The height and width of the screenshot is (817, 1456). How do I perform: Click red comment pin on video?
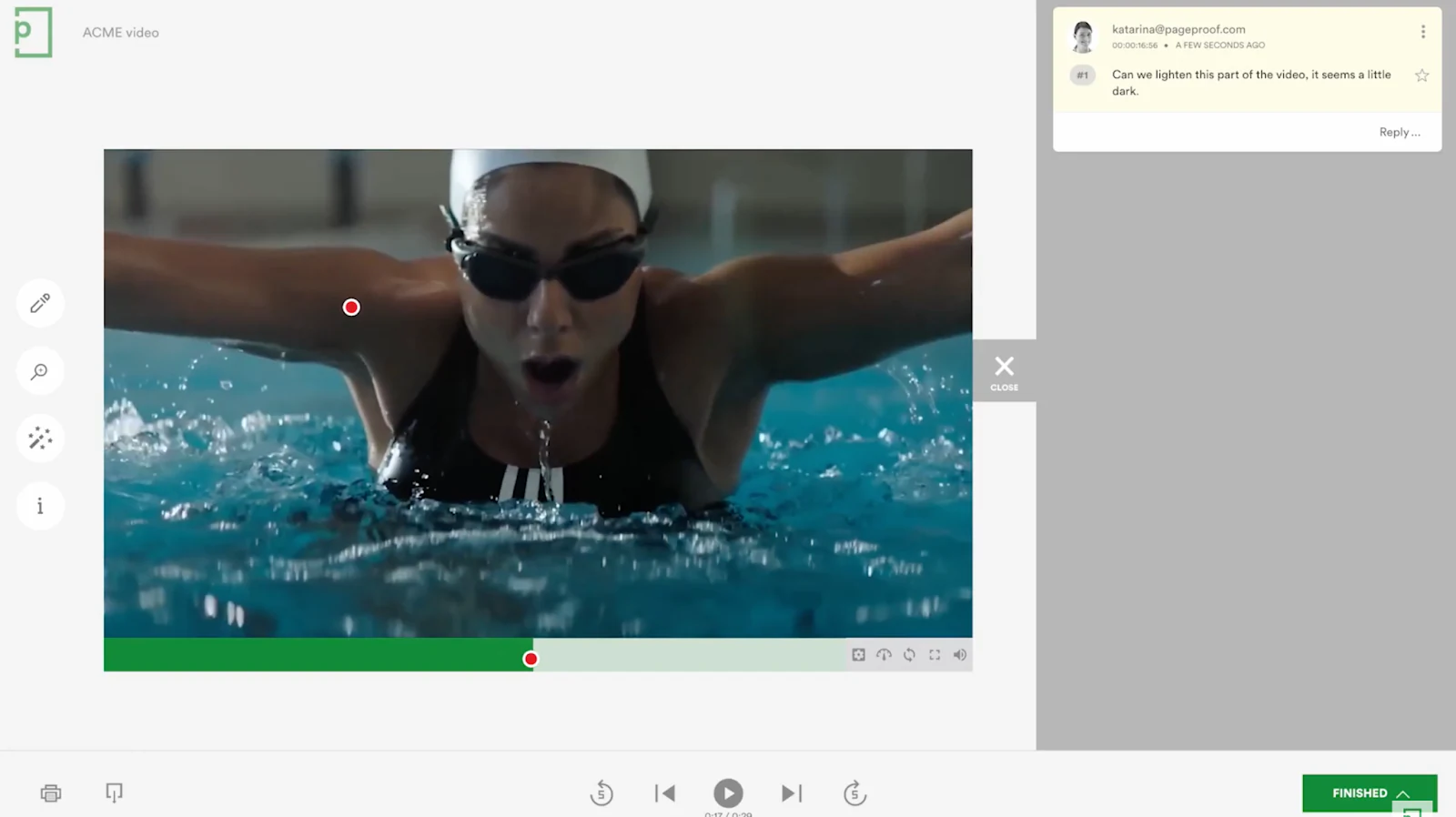(x=351, y=308)
